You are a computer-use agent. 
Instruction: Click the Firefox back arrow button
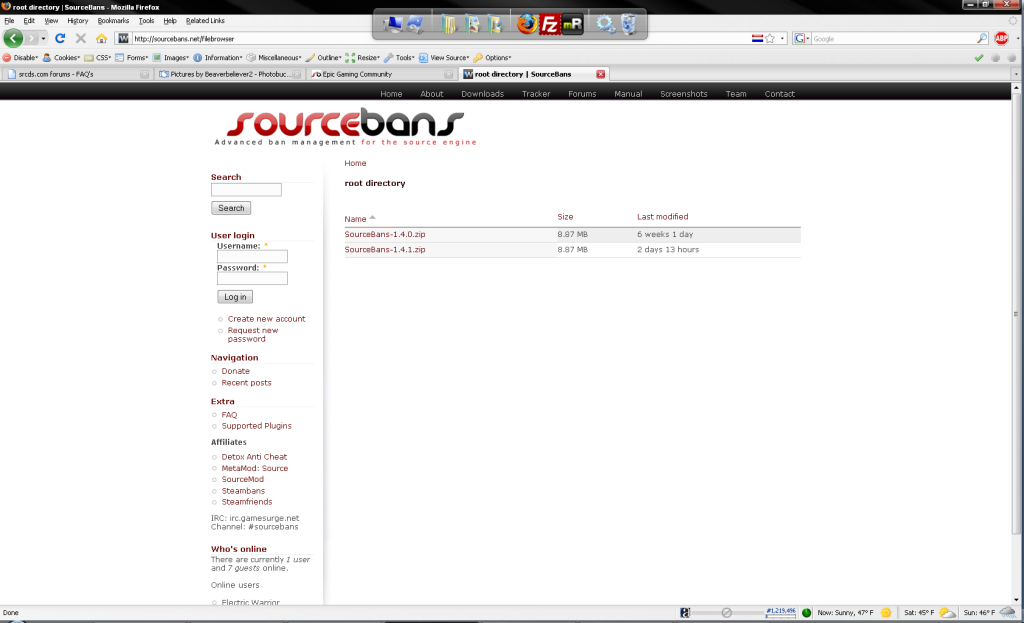coord(13,38)
